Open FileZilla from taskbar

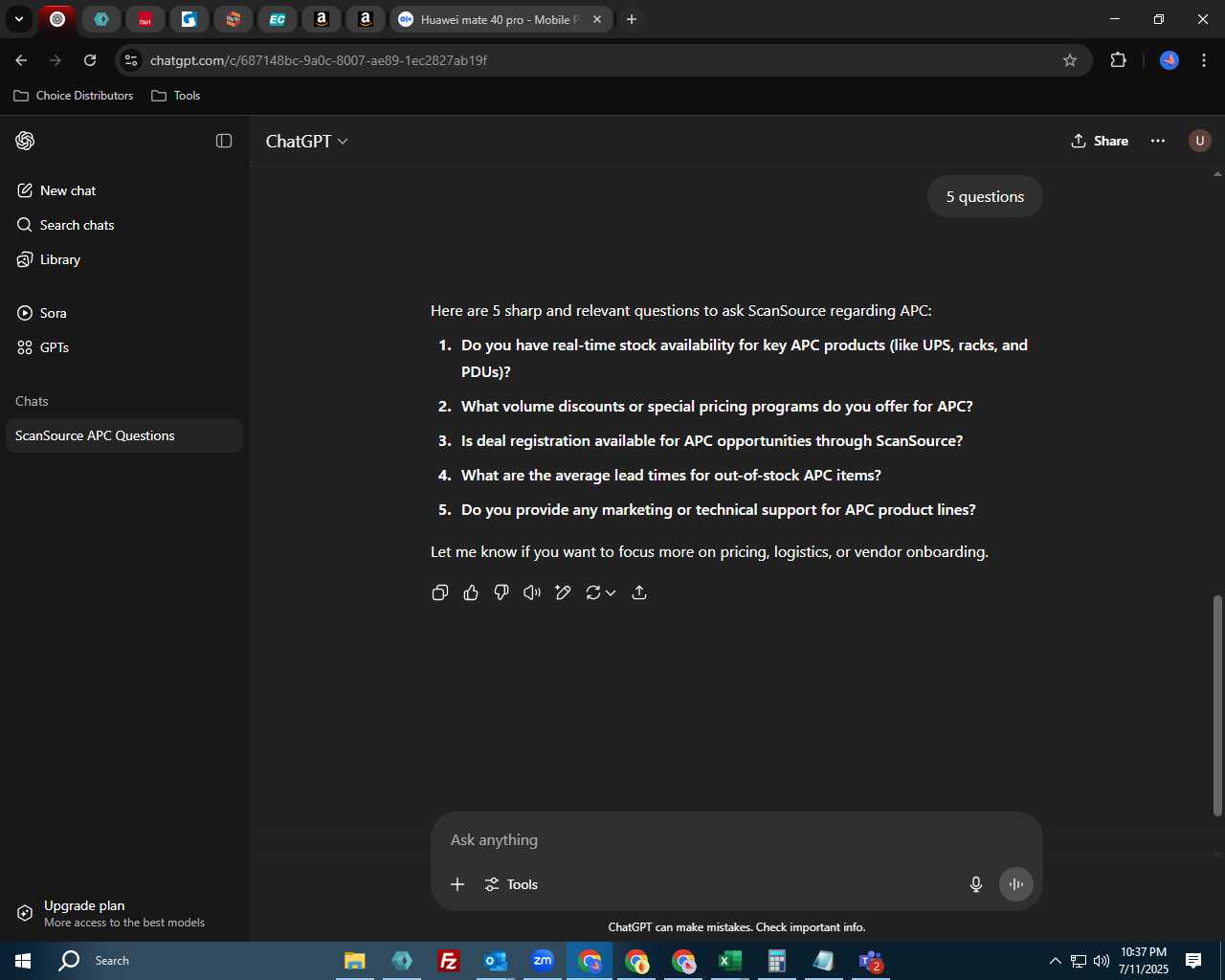click(x=449, y=961)
